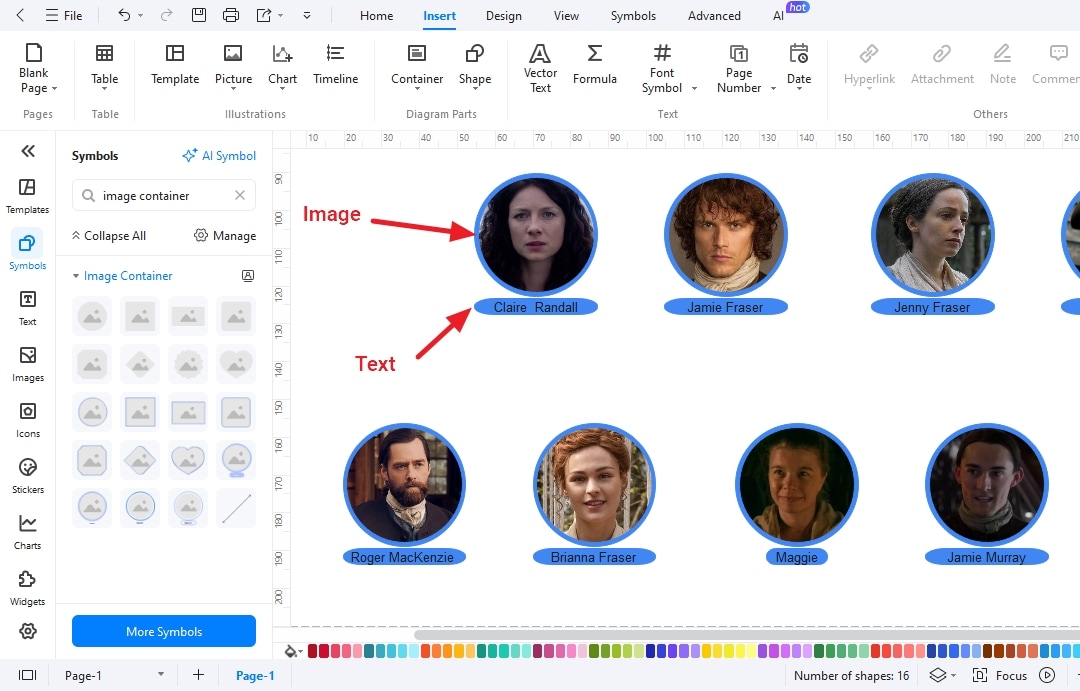Save the document via the toolbar

click(200, 15)
